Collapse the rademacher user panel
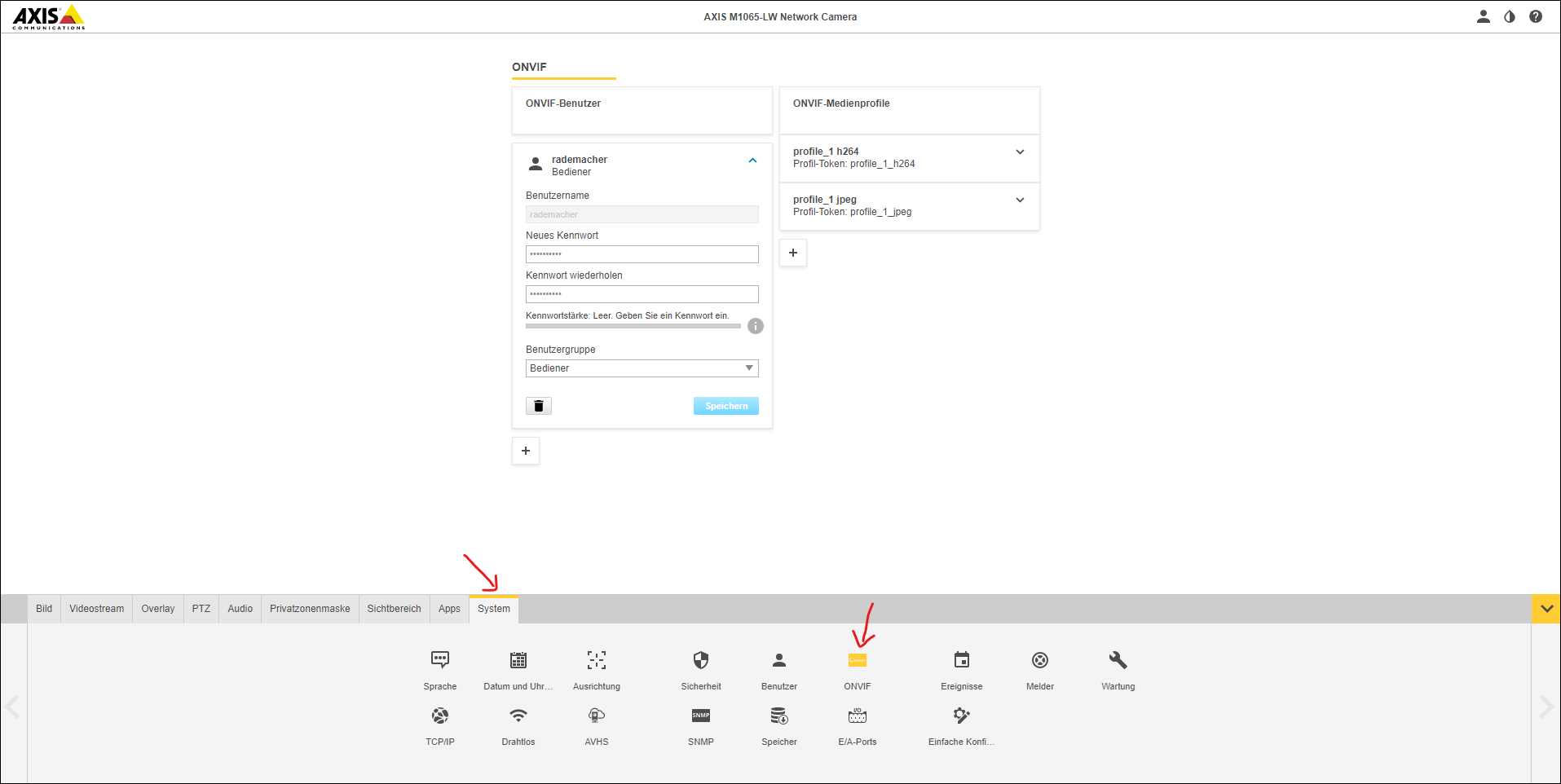Image resolution: width=1561 pixels, height=784 pixels. pos(753,161)
